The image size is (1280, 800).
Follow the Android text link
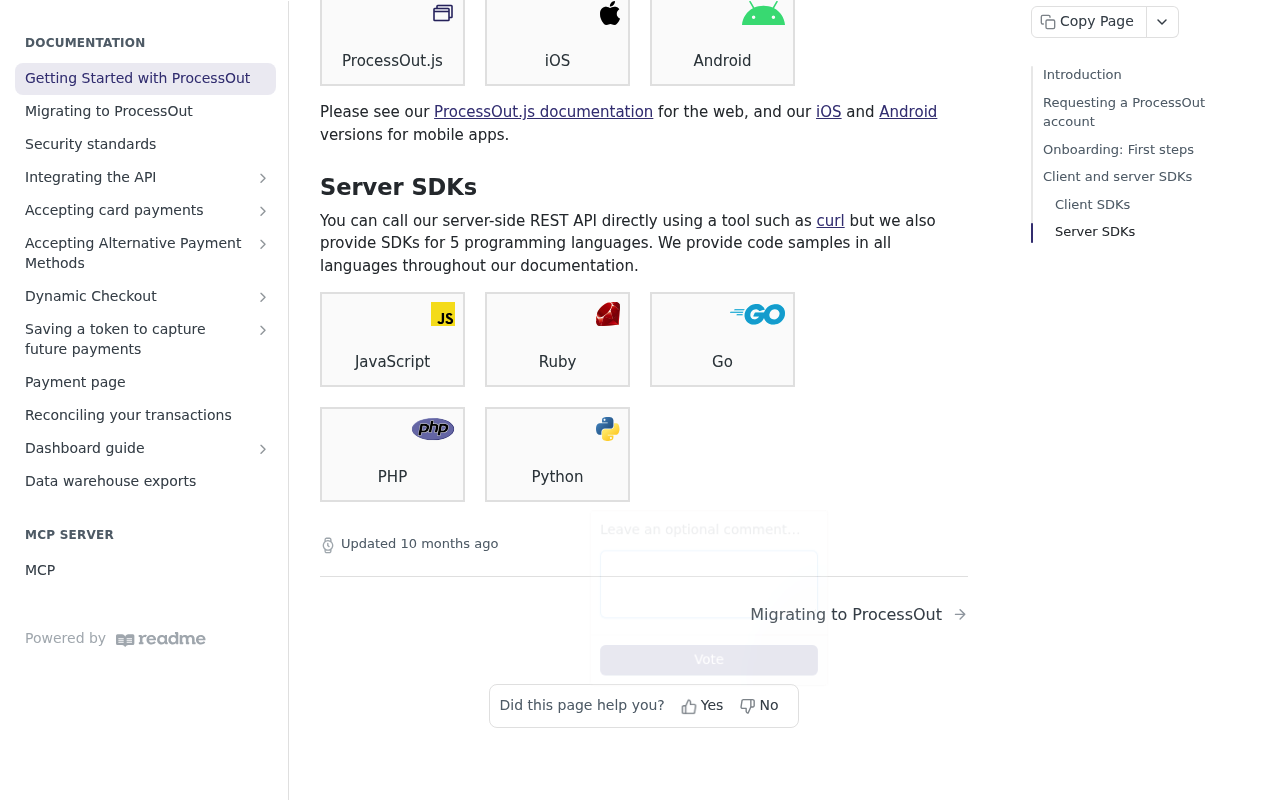click(x=908, y=112)
